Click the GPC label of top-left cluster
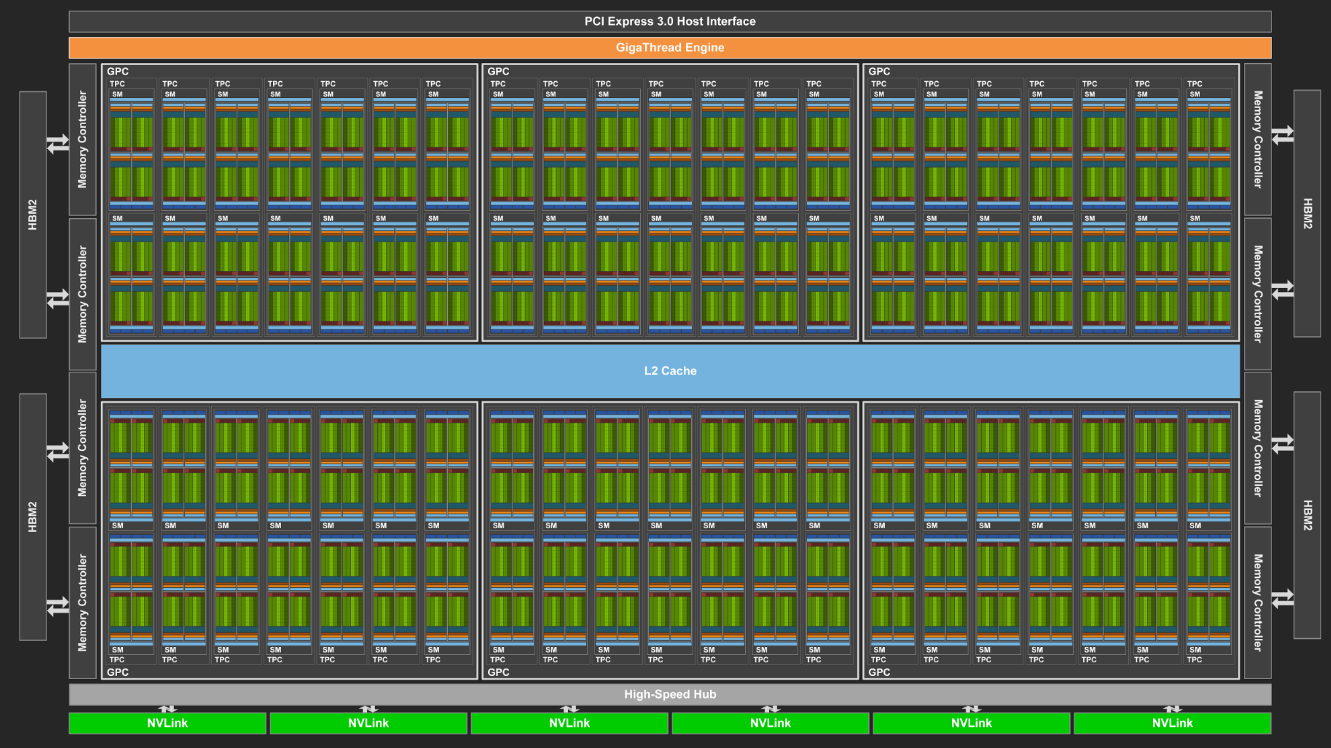The width and height of the screenshot is (1331, 748). [117, 72]
